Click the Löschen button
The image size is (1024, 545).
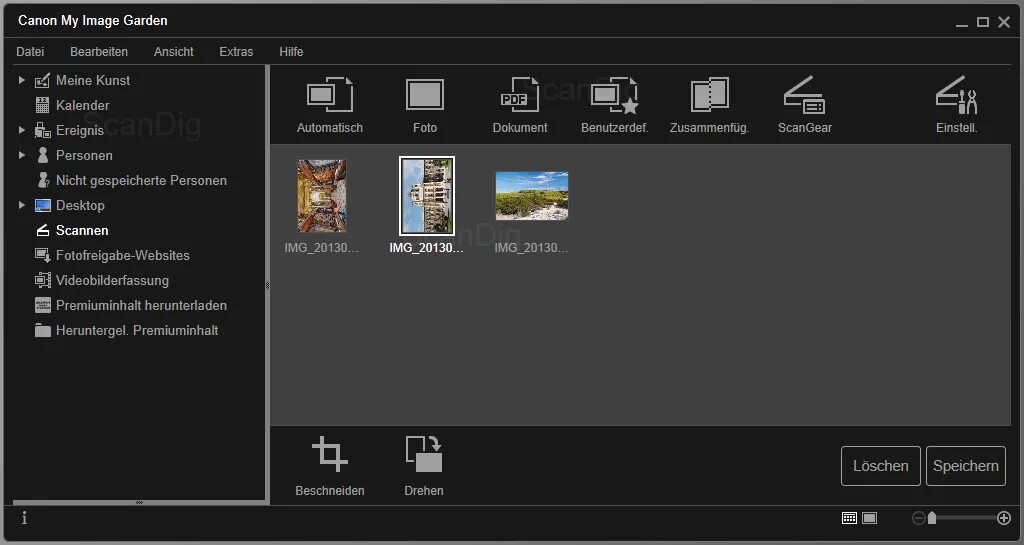[x=880, y=466]
